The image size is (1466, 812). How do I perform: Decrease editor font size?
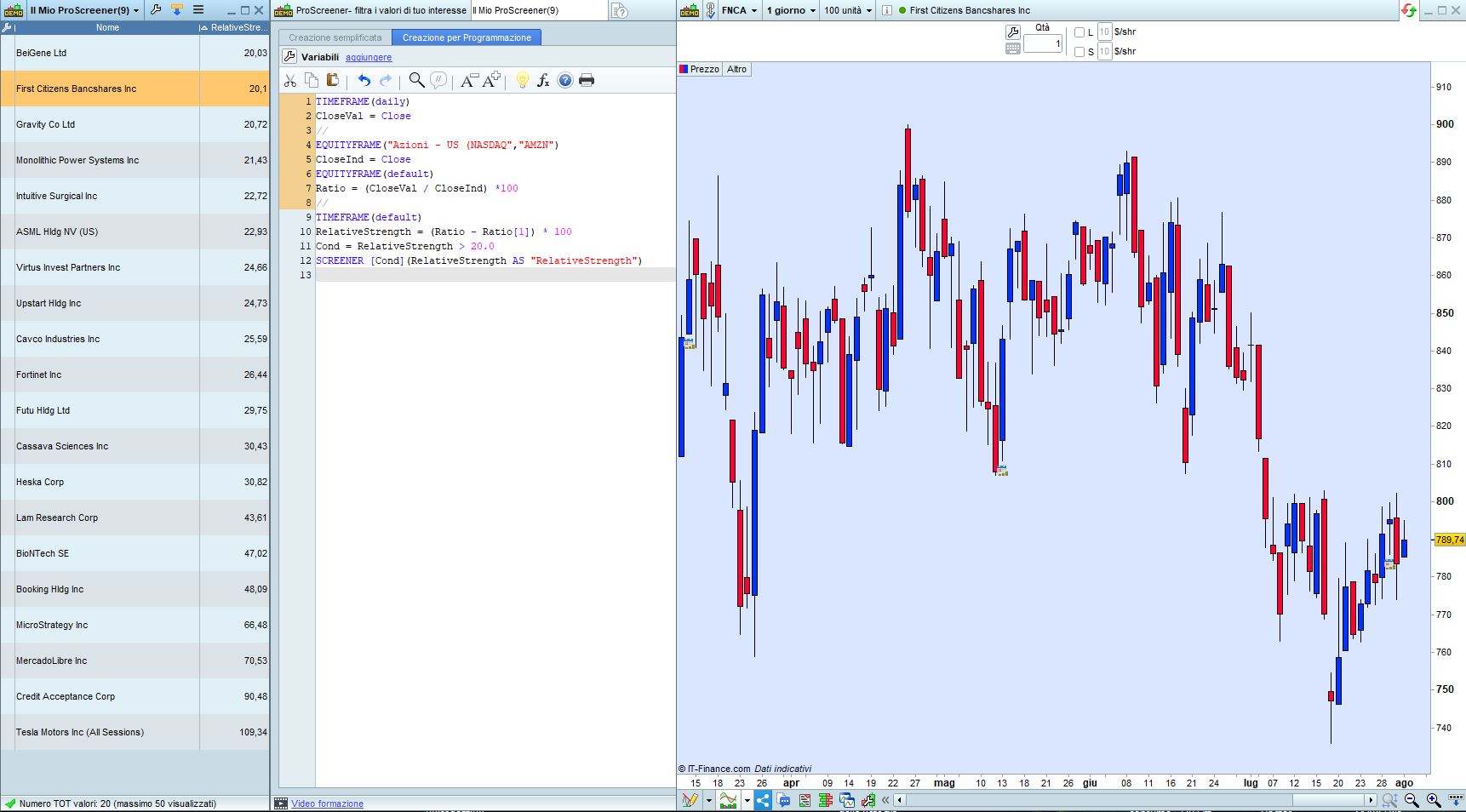tap(468, 80)
